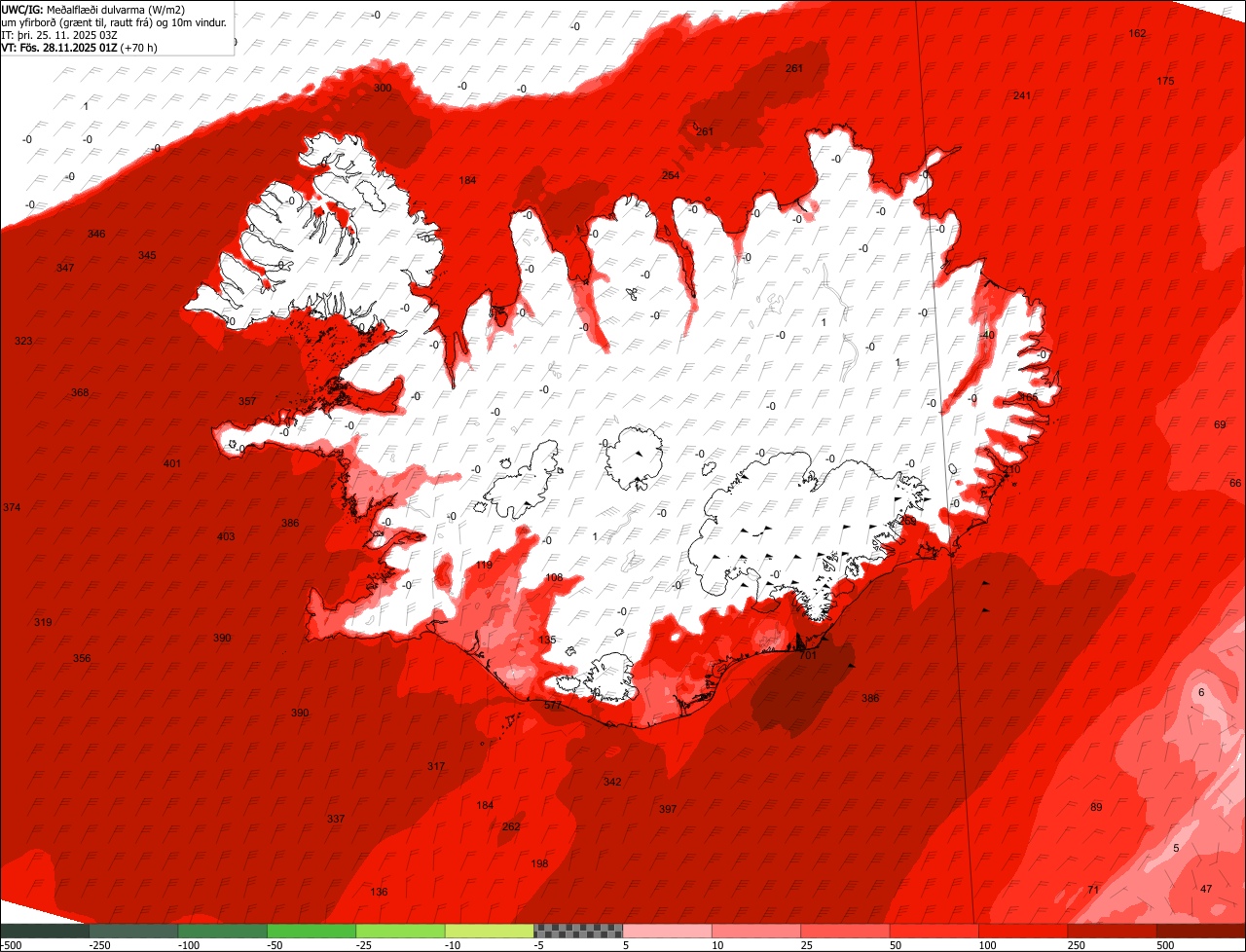
Task: Click the checkered transparent swatch between -5 and 5
Action: (578, 931)
